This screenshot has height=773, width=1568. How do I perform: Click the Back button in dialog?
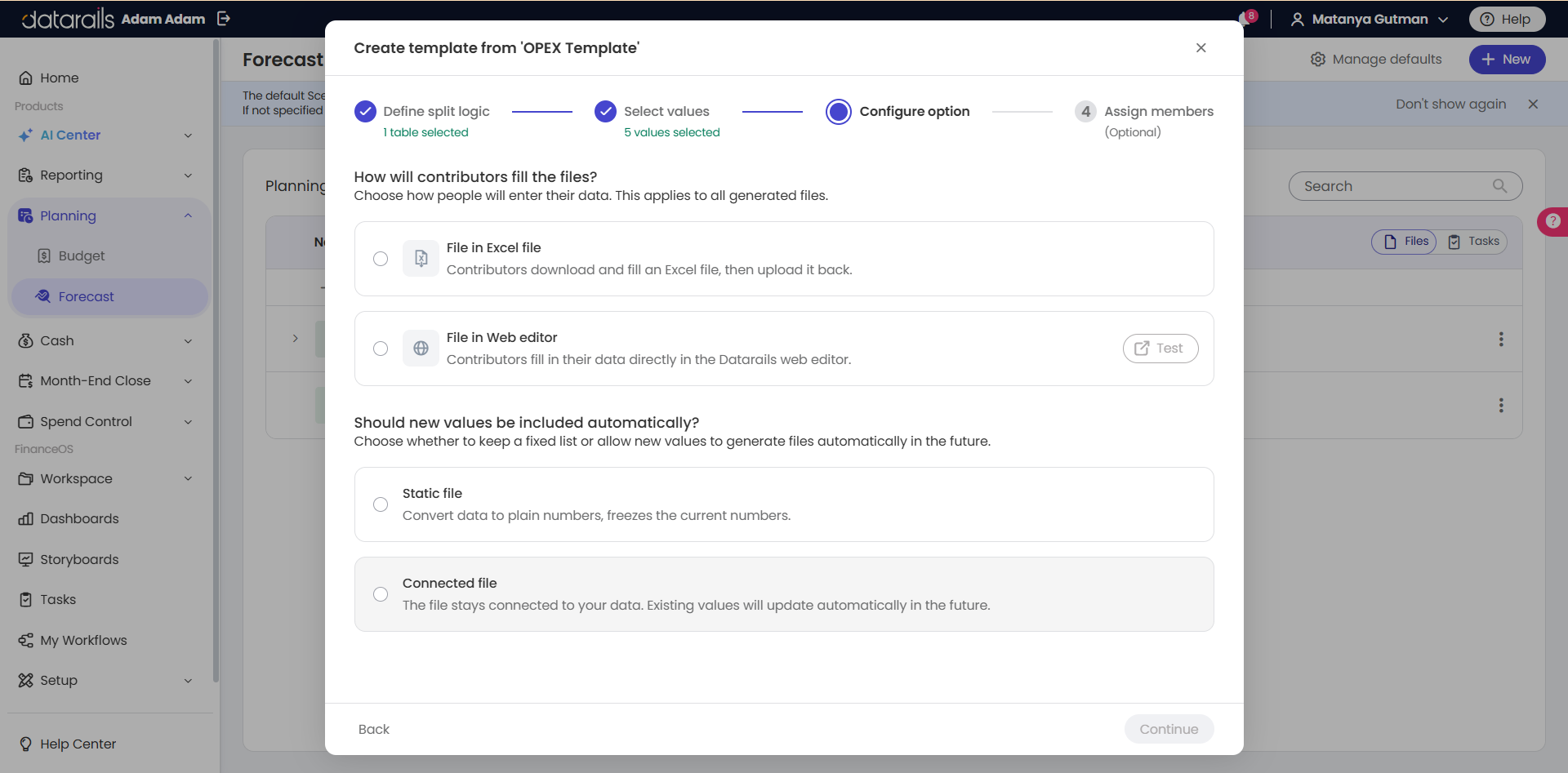374,730
